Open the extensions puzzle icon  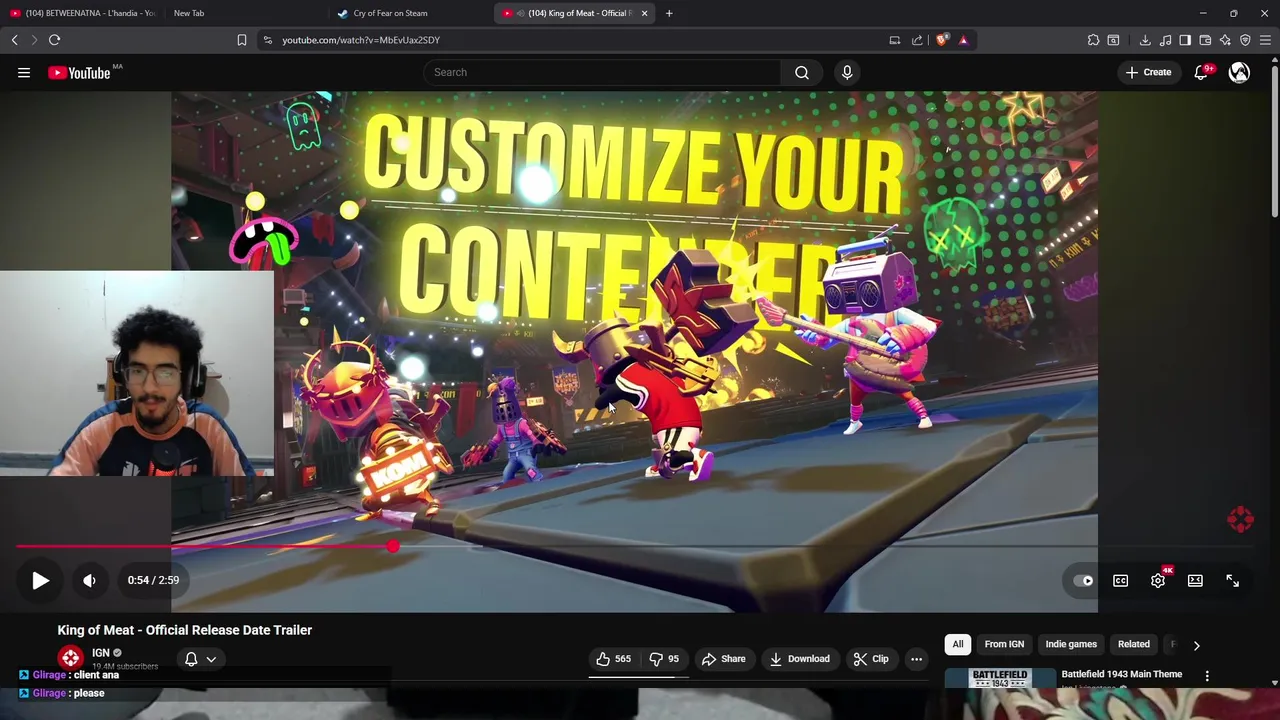tap(1093, 40)
